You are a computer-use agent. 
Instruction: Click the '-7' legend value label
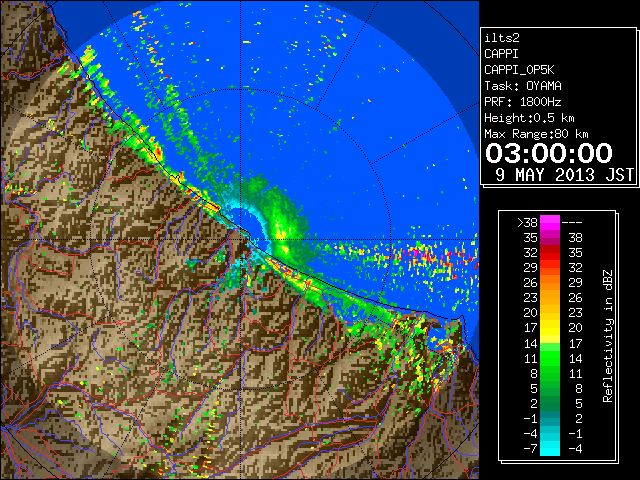pyautogui.click(x=530, y=448)
